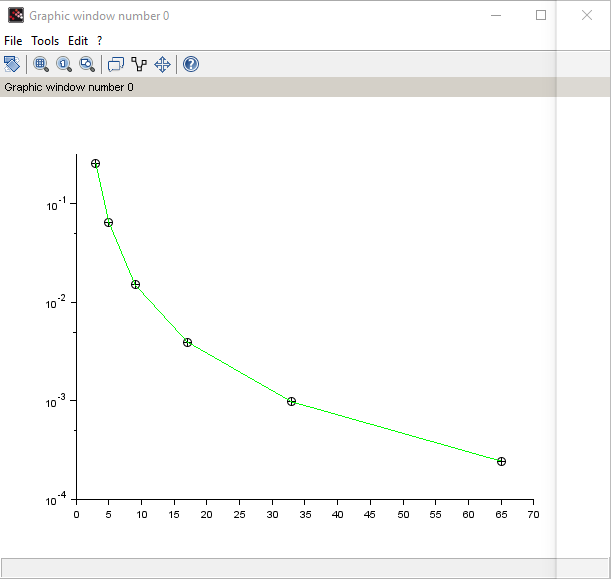Maximize the graphic window
Image resolution: width=611 pixels, height=579 pixels.
click(x=541, y=16)
